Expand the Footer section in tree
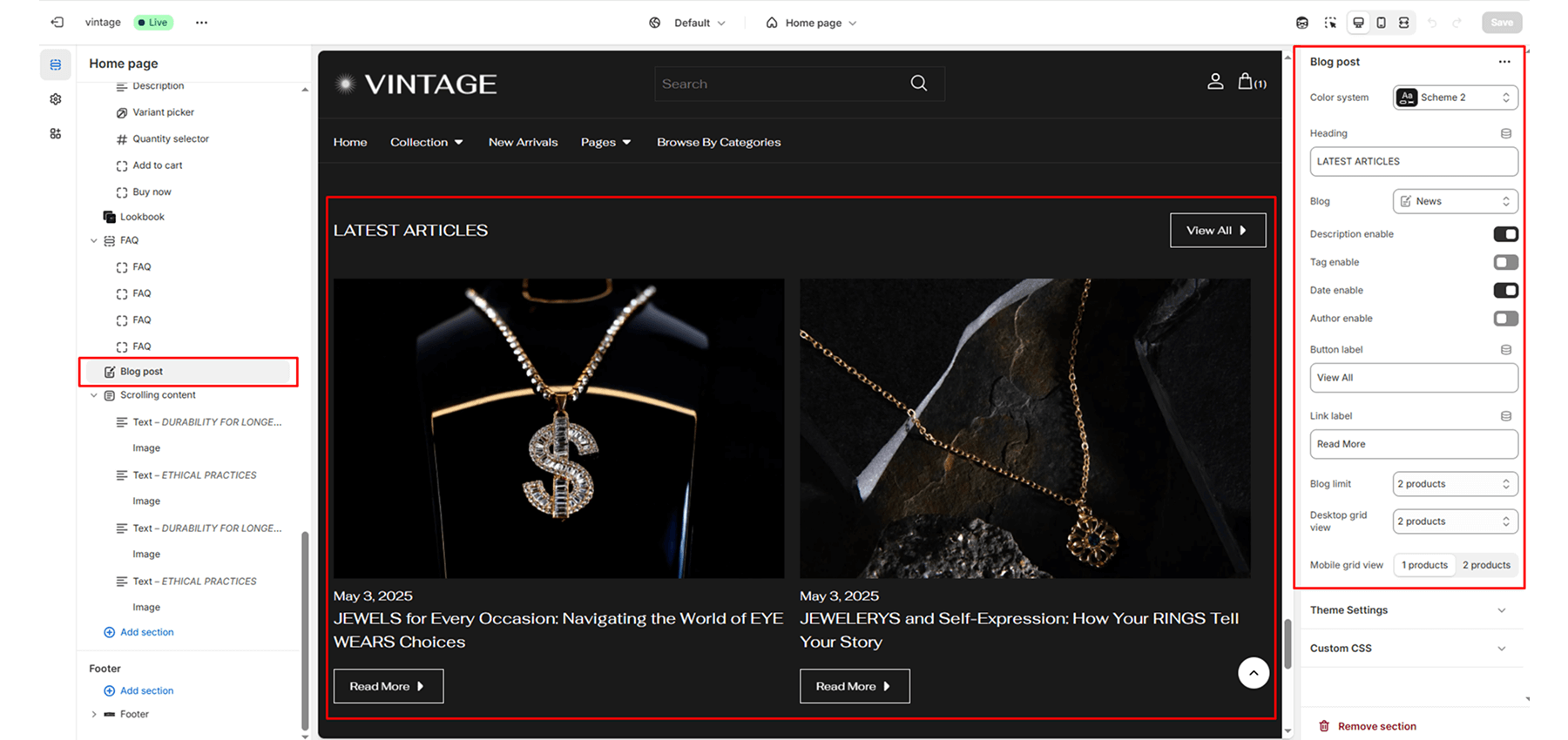 94,715
